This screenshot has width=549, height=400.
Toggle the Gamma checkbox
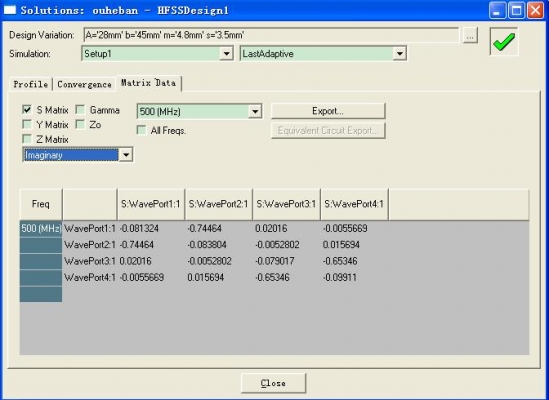[x=81, y=110]
